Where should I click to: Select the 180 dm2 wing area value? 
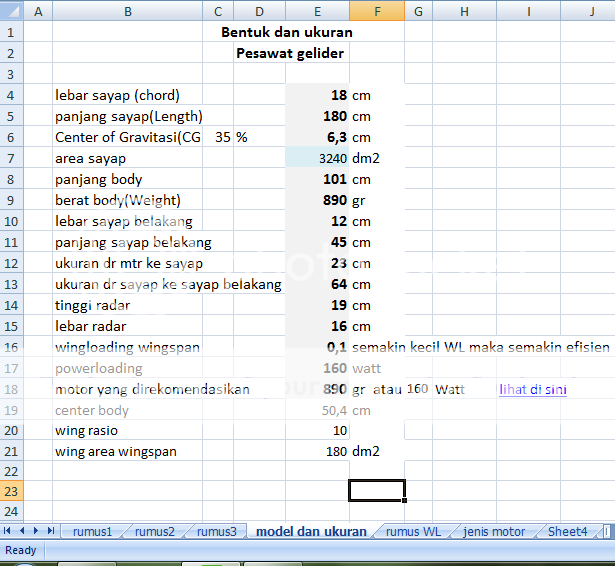coord(317,451)
